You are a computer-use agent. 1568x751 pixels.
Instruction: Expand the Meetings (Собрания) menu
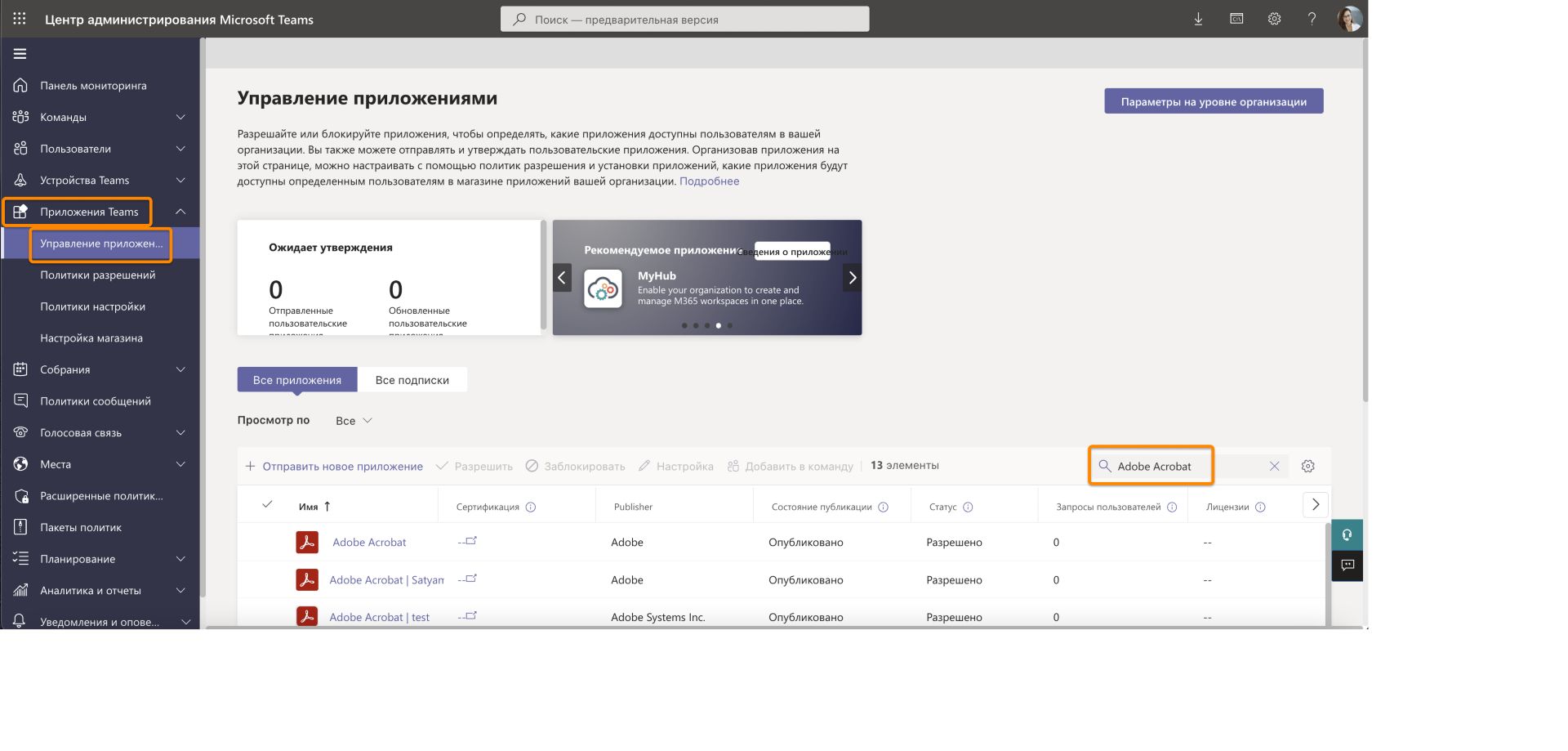(181, 369)
